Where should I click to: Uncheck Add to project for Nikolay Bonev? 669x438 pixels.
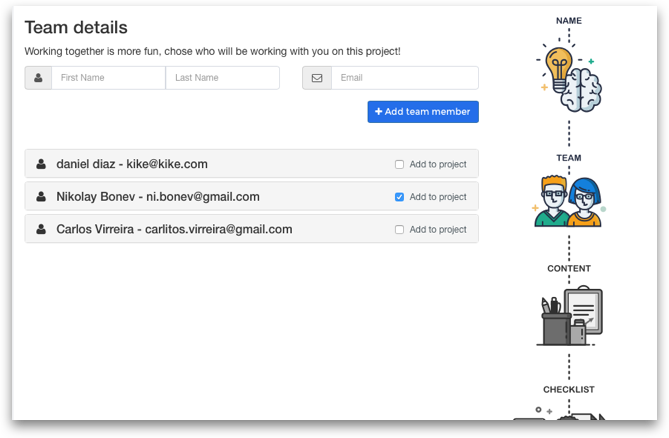399,197
